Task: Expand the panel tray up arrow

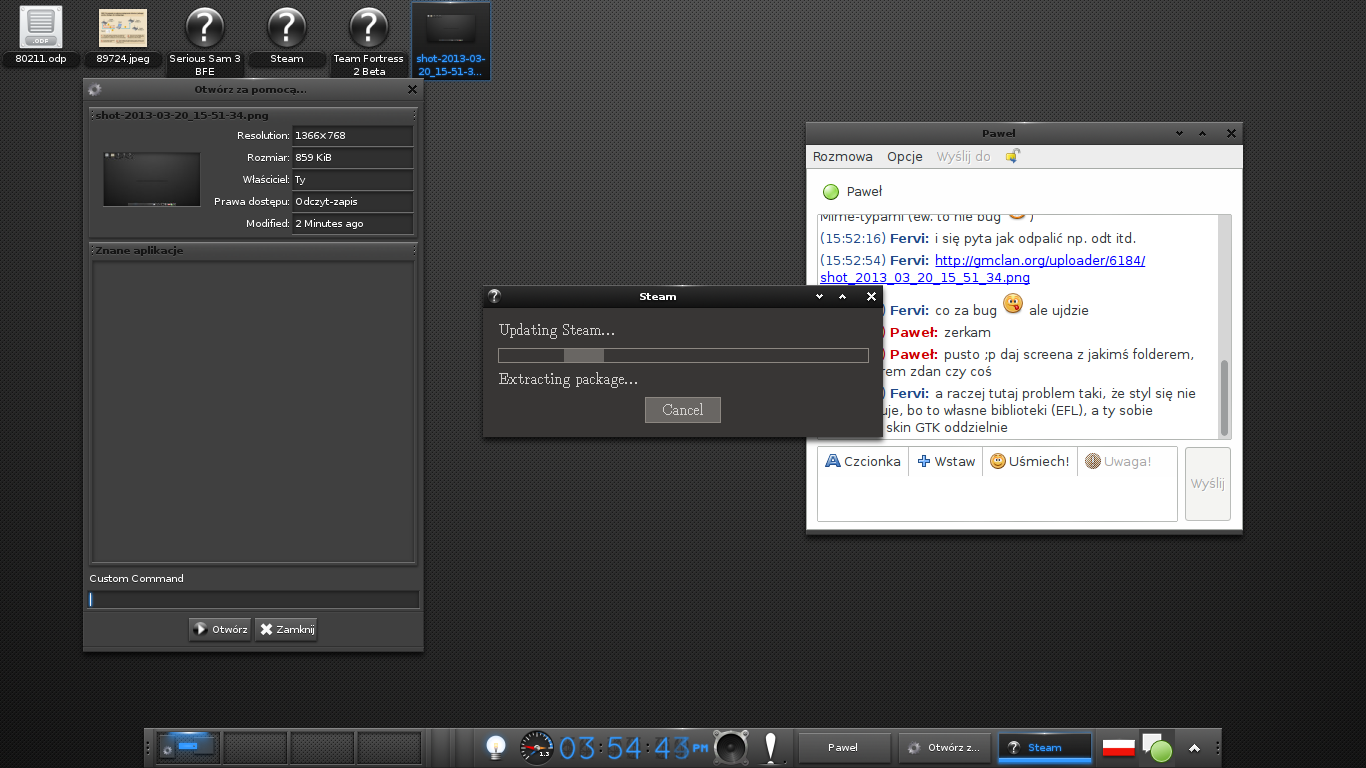Action: (x=1194, y=748)
